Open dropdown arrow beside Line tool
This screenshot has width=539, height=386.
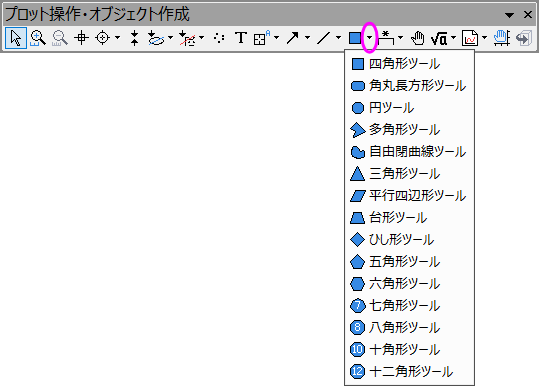tap(339, 38)
